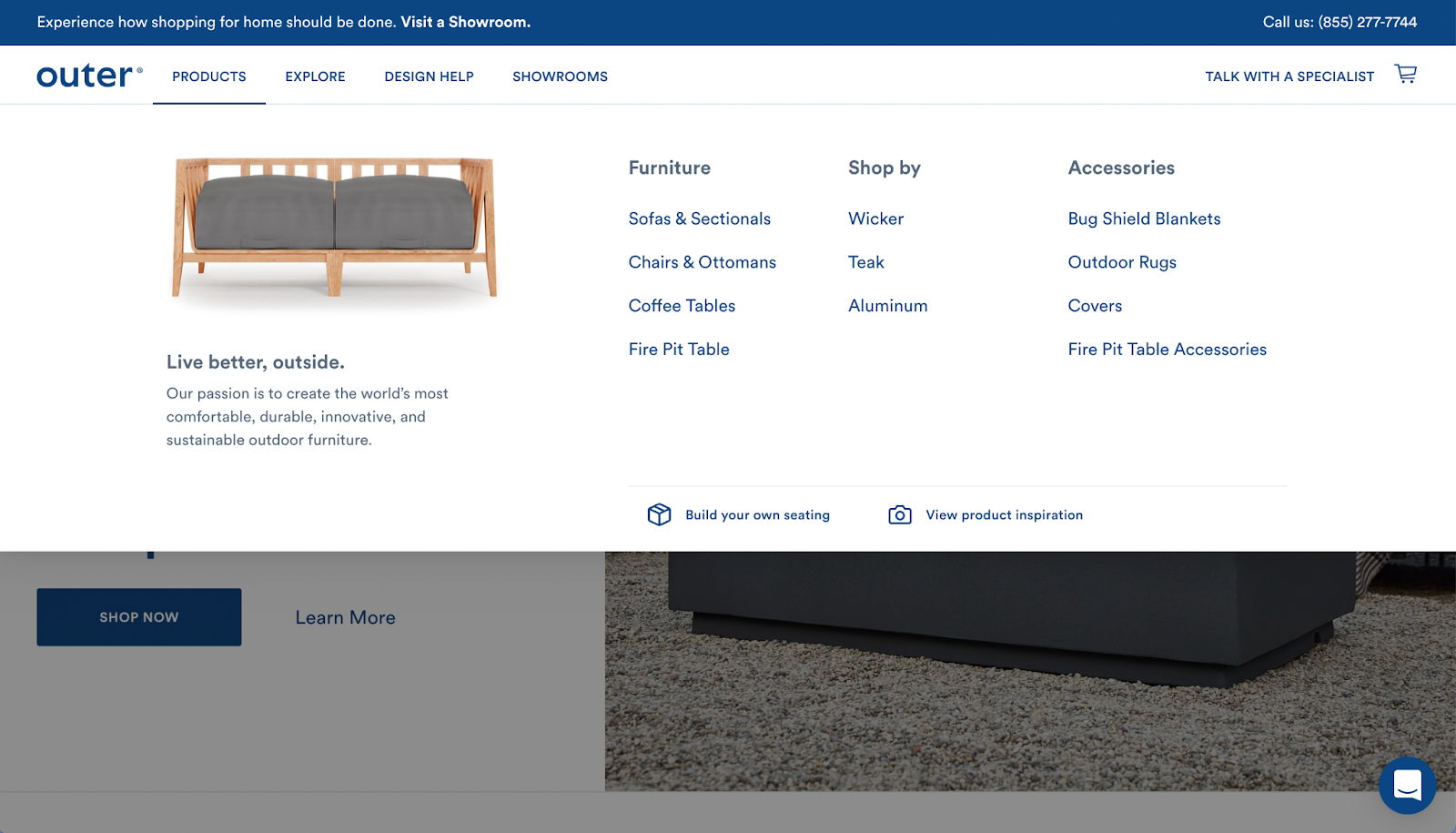View Bug Shield Blankets
Viewport: 1456px width, 833px height.
[x=1144, y=218]
